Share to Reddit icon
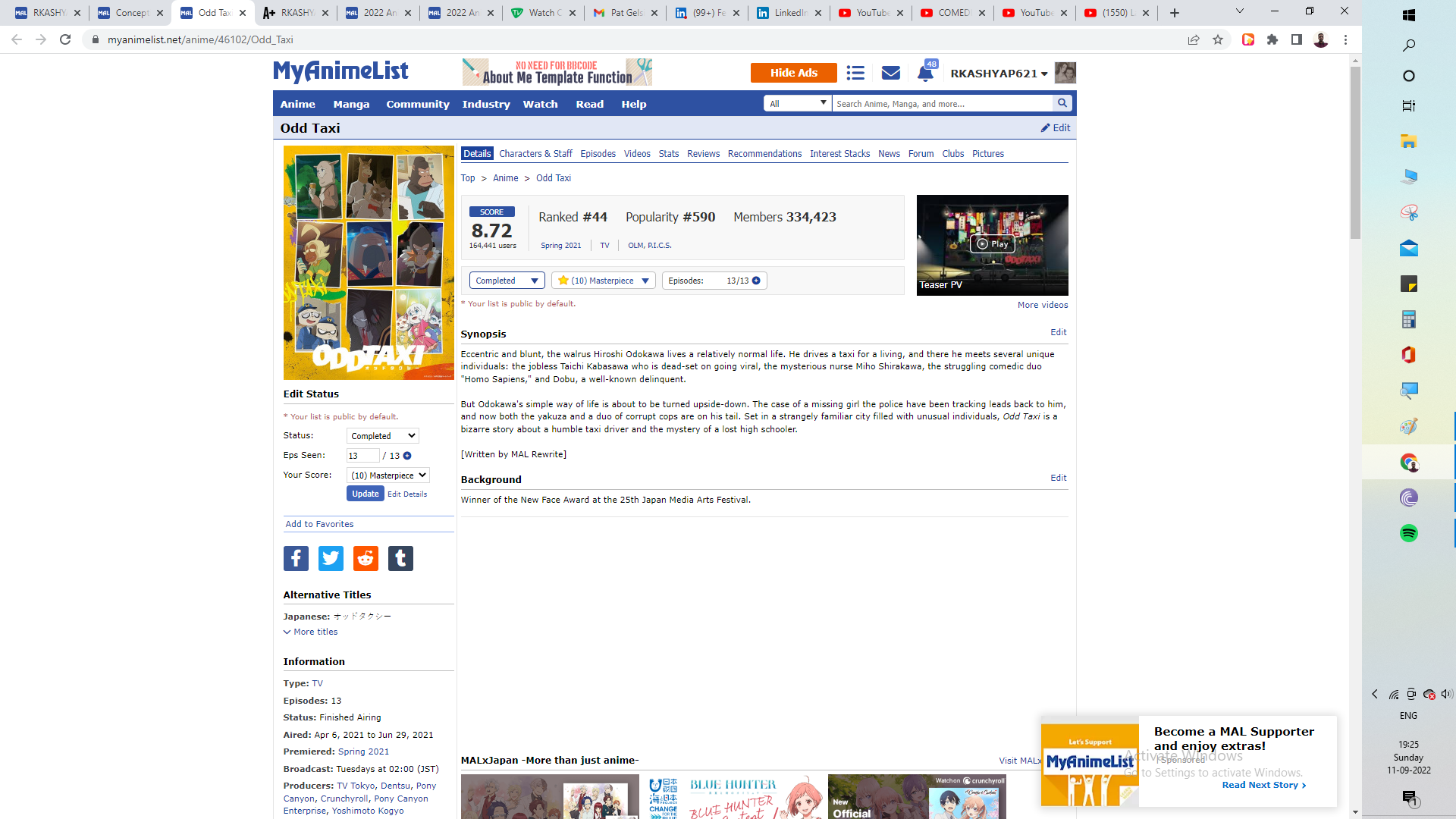The height and width of the screenshot is (819, 1456). [366, 559]
